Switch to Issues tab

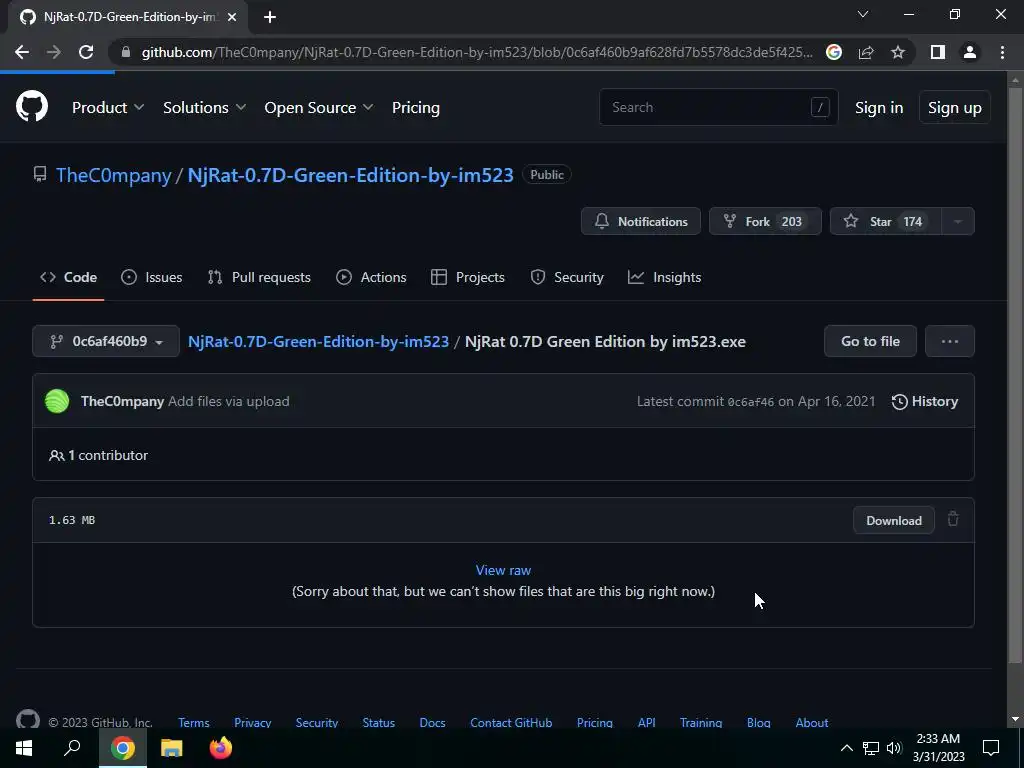tap(152, 277)
